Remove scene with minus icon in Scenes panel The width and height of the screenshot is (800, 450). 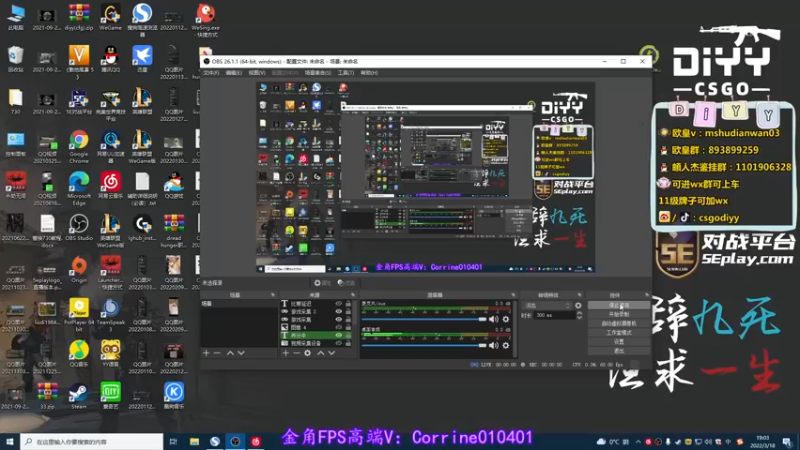coord(217,353)
